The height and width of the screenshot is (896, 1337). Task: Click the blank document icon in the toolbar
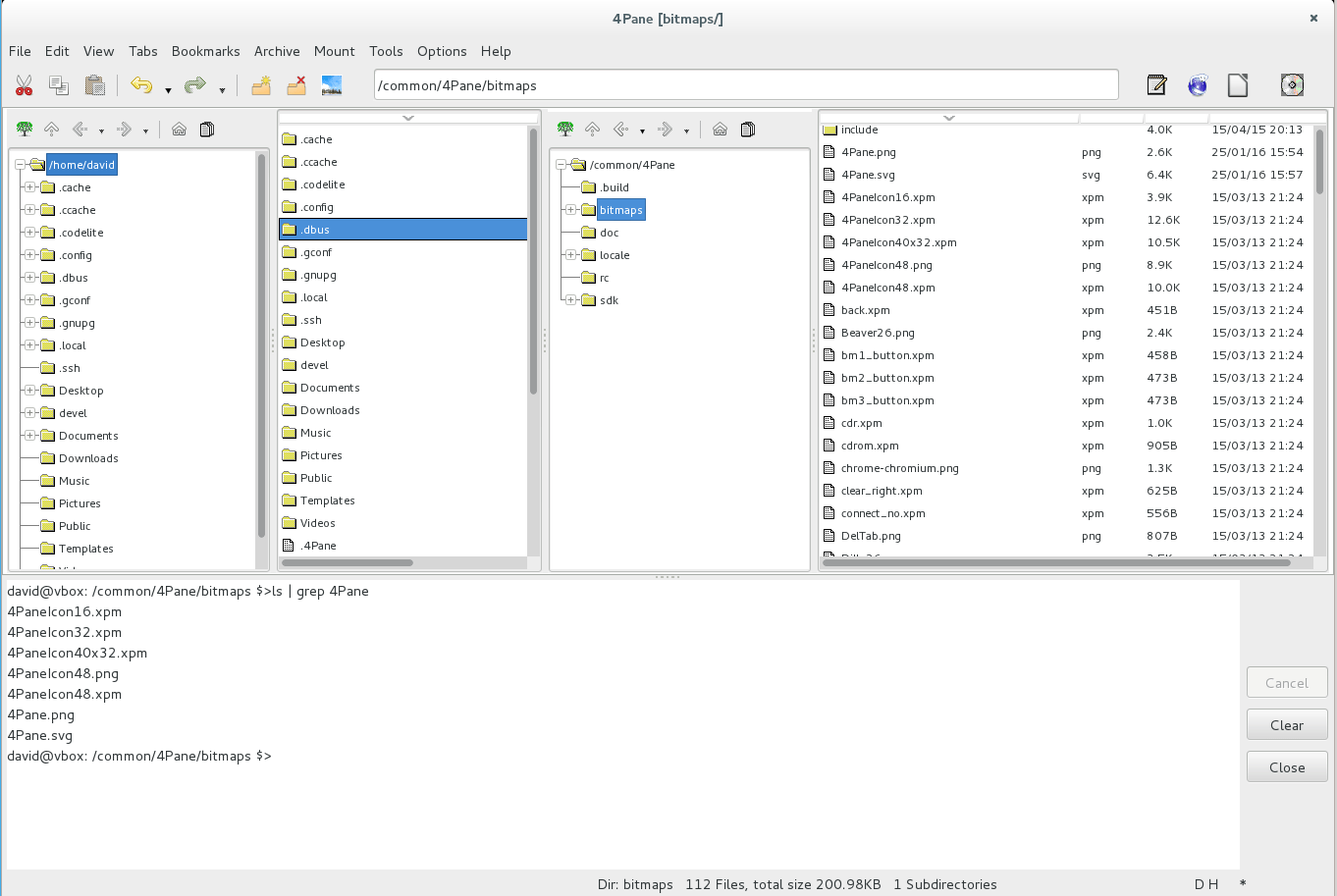point(1238,85)
